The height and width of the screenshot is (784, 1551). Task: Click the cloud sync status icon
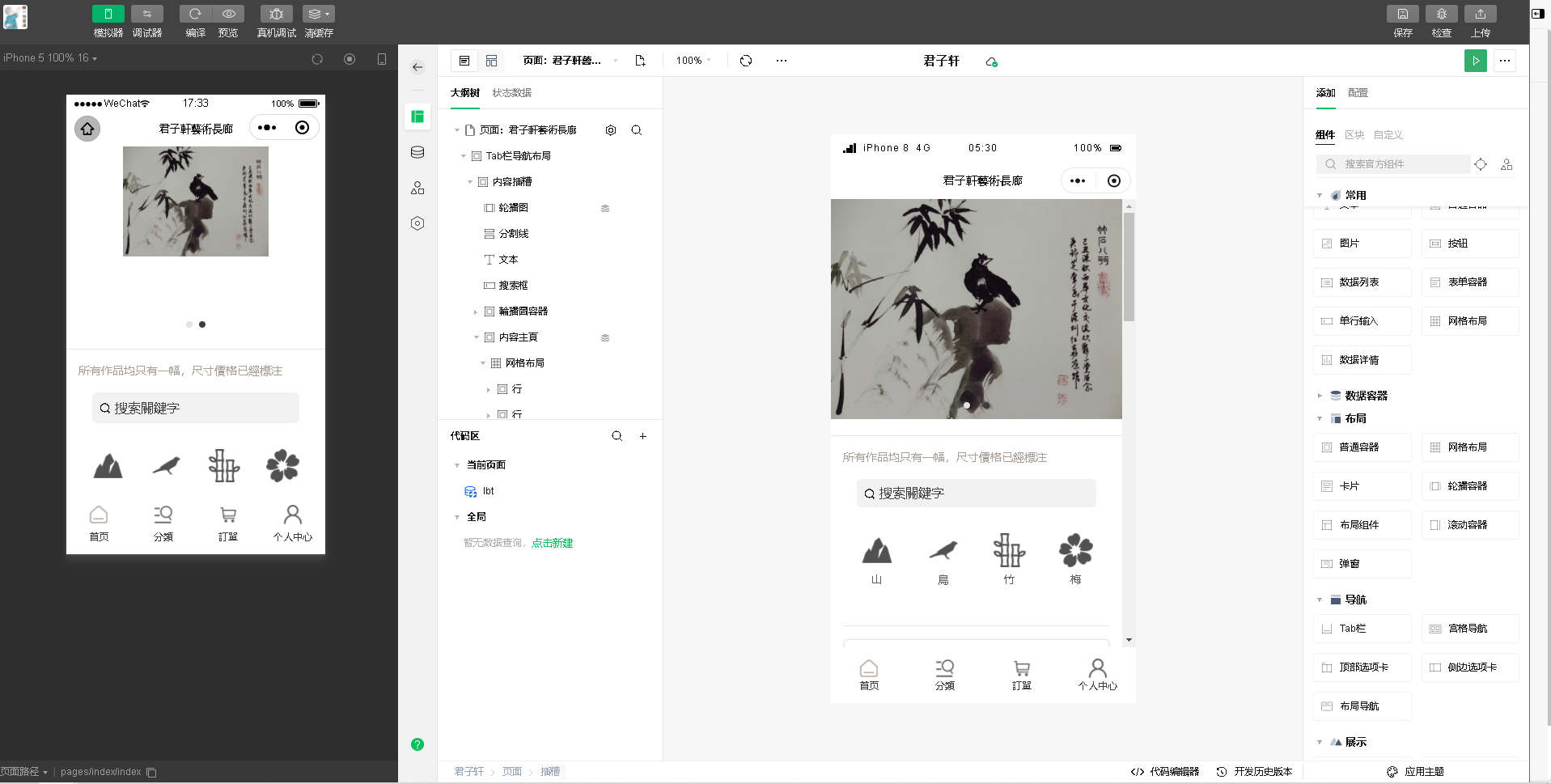tap(991, 61)
